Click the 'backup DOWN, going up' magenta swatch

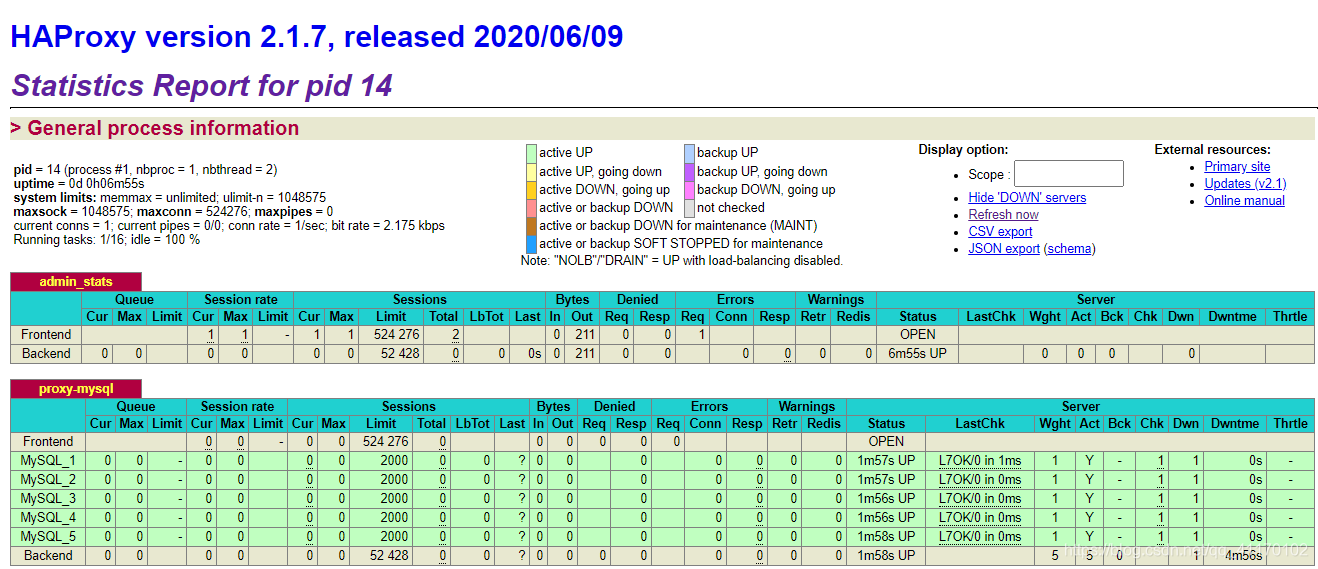point(689,189)
